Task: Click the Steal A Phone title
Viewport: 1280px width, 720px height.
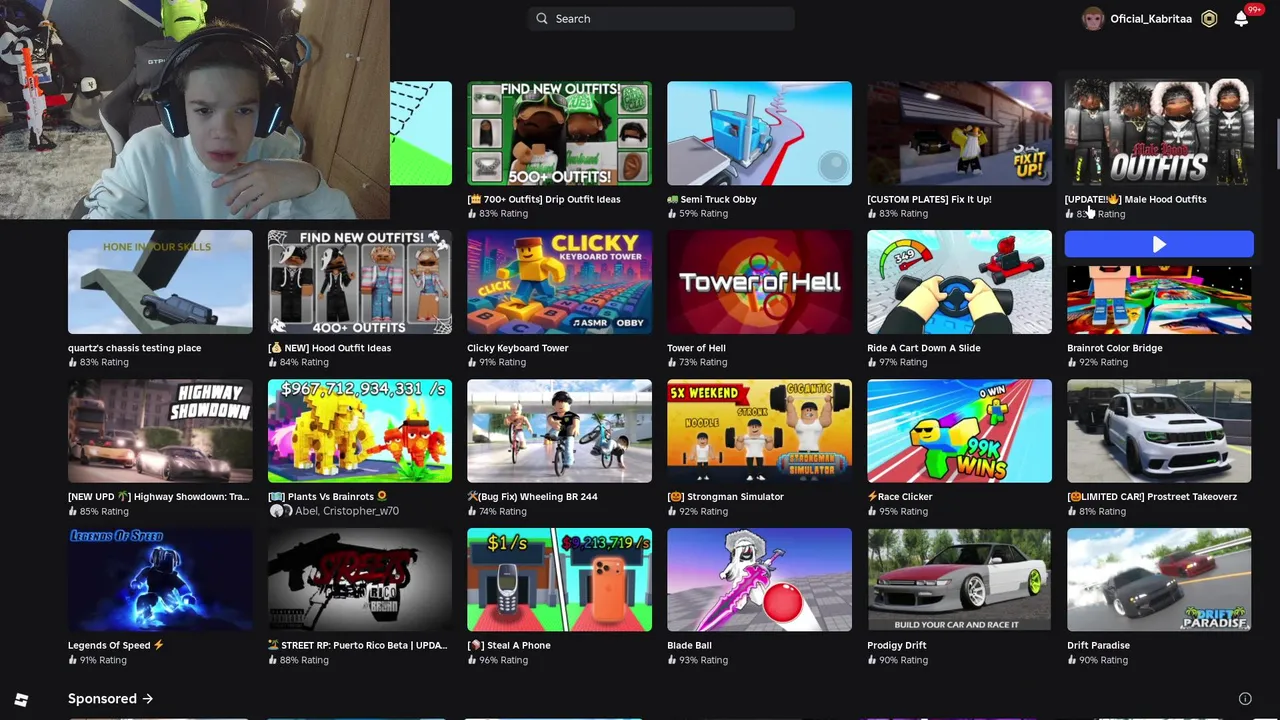Action: point(509,645)
